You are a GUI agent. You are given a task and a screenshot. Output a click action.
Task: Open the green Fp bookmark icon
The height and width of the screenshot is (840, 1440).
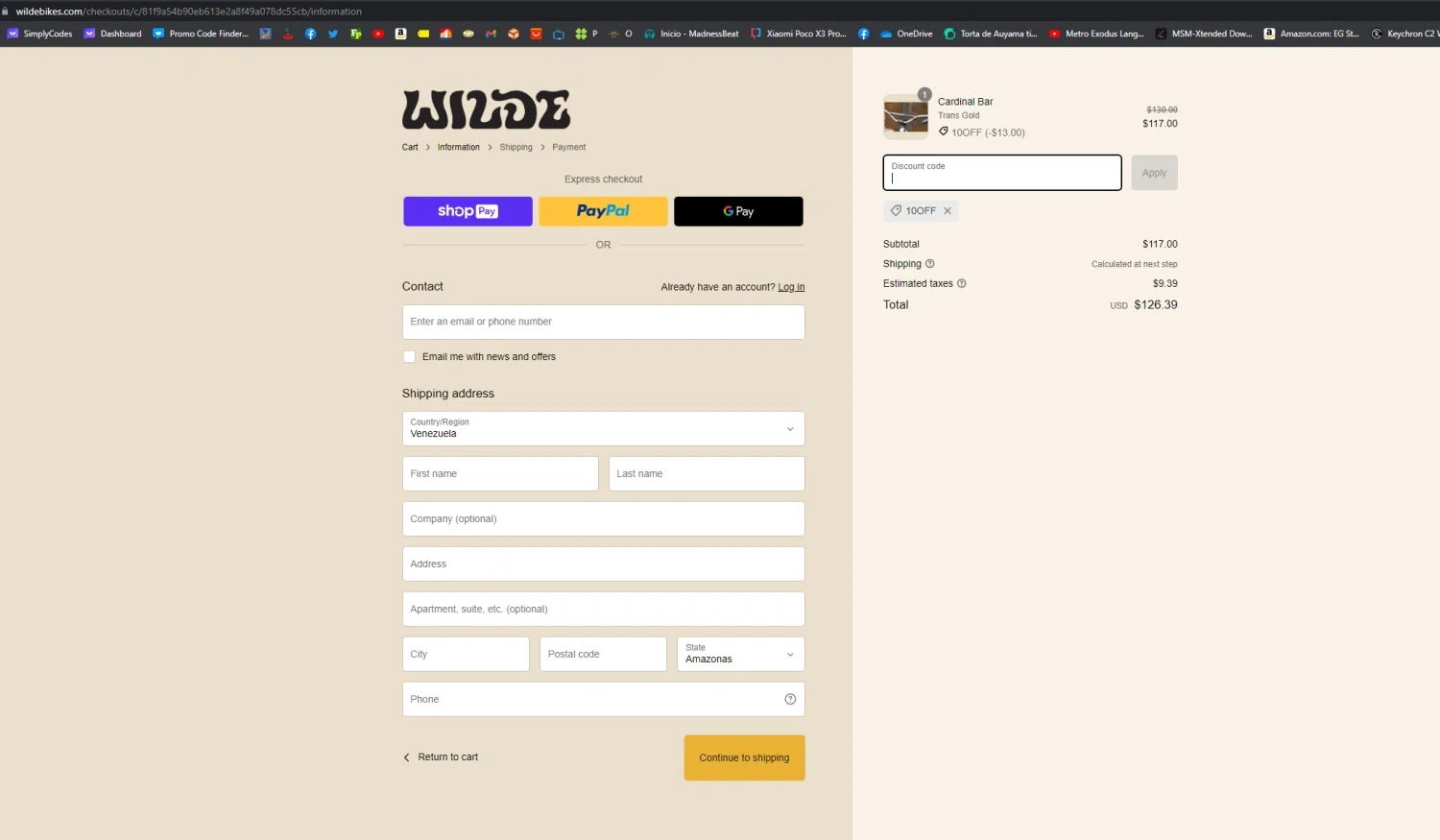coord(356,34)
